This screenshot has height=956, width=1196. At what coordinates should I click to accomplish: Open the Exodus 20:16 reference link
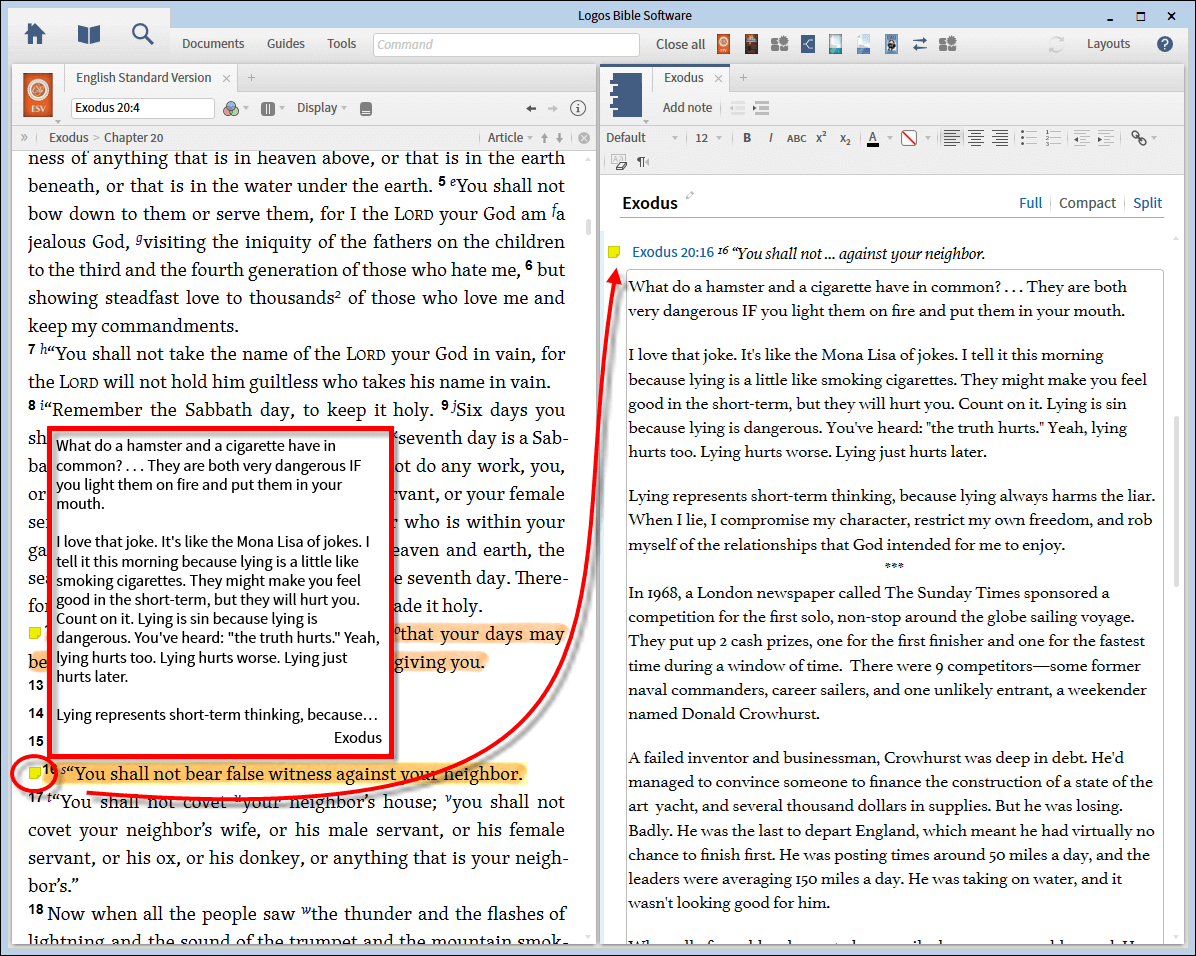point(672,253)
